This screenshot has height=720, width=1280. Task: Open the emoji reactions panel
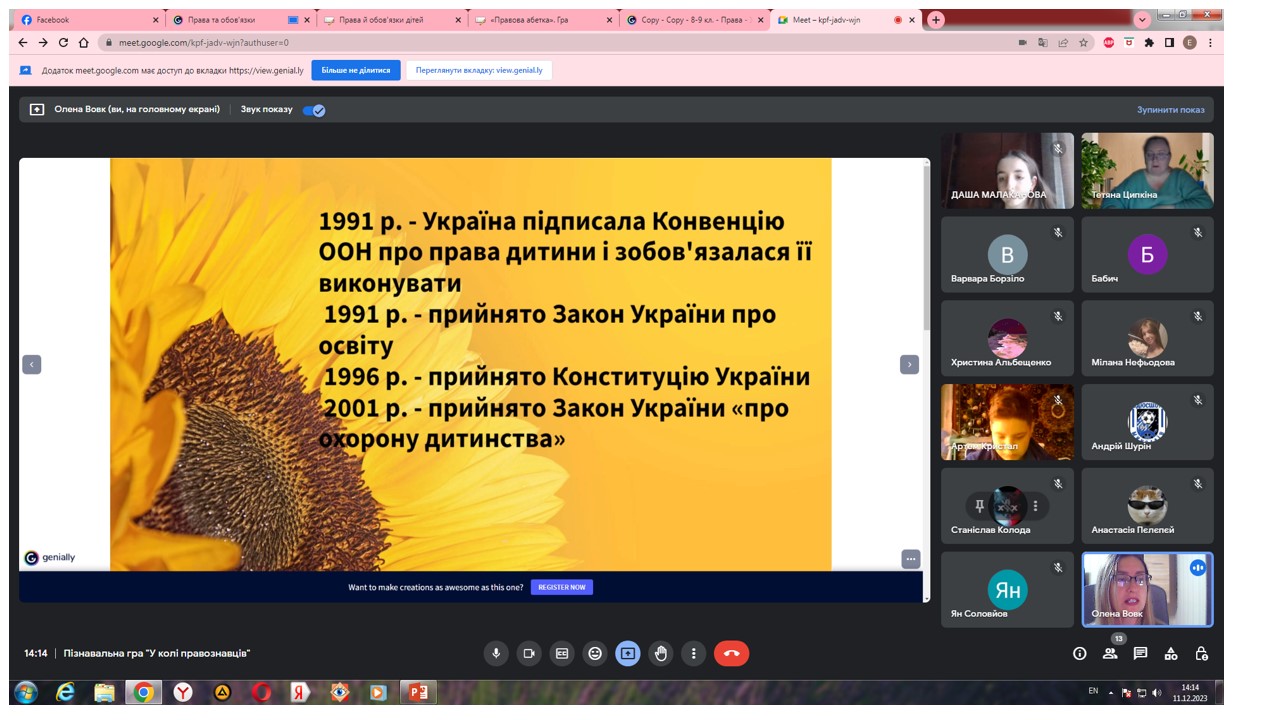[595, 653]
